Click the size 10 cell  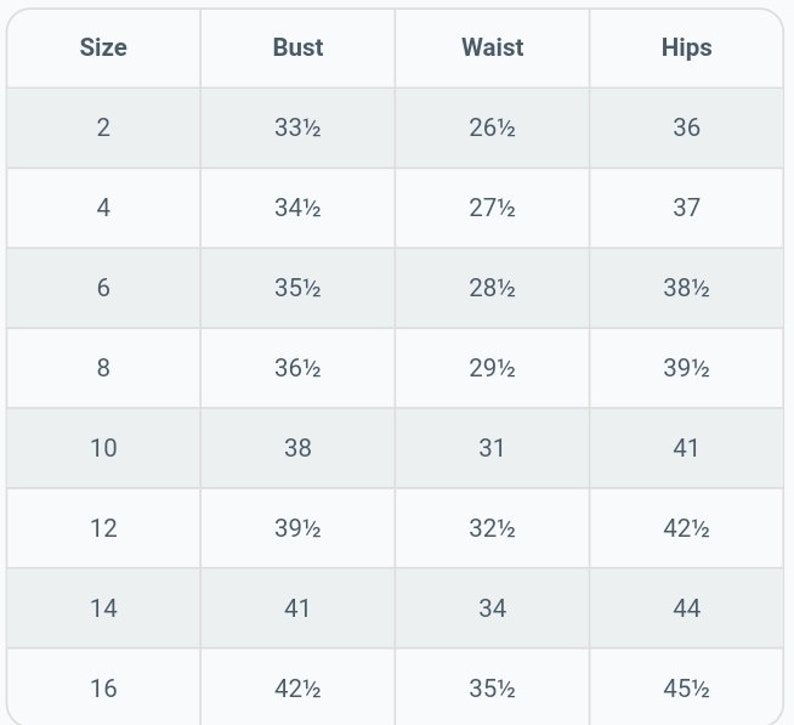point(103,448)
